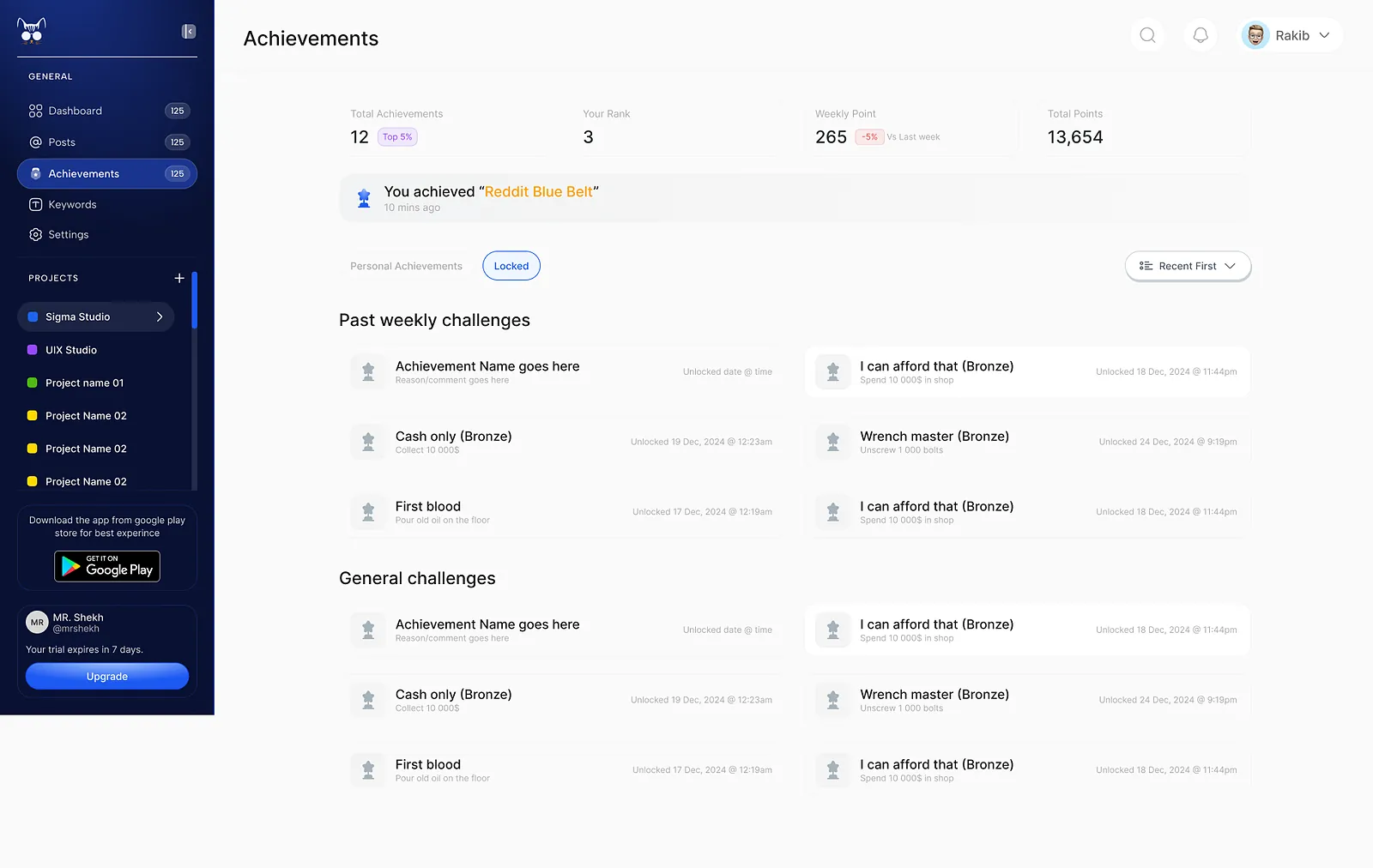Click blue color square of Sigma Studio
Screen dimensions: 1373x868
(x=33, y=316)
